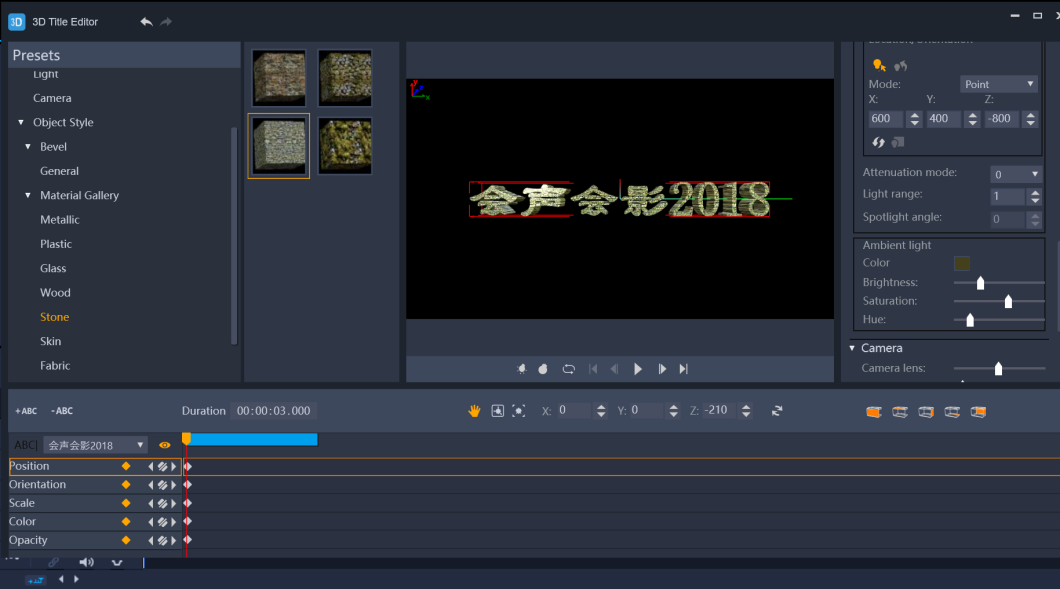Viewport: 1060px width, 589px height.
Task: Click the Ambient light Brightness slider handle
Action: (x=980, y=283)
